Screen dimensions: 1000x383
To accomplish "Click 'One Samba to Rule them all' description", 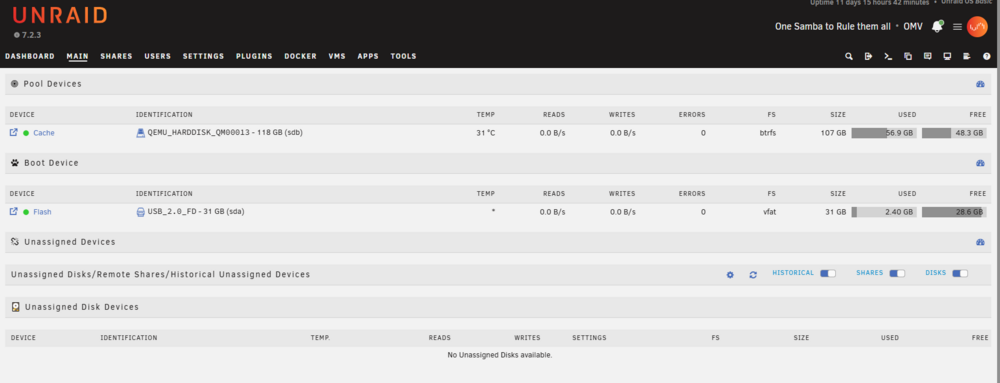I will click(x=832, y=27).
